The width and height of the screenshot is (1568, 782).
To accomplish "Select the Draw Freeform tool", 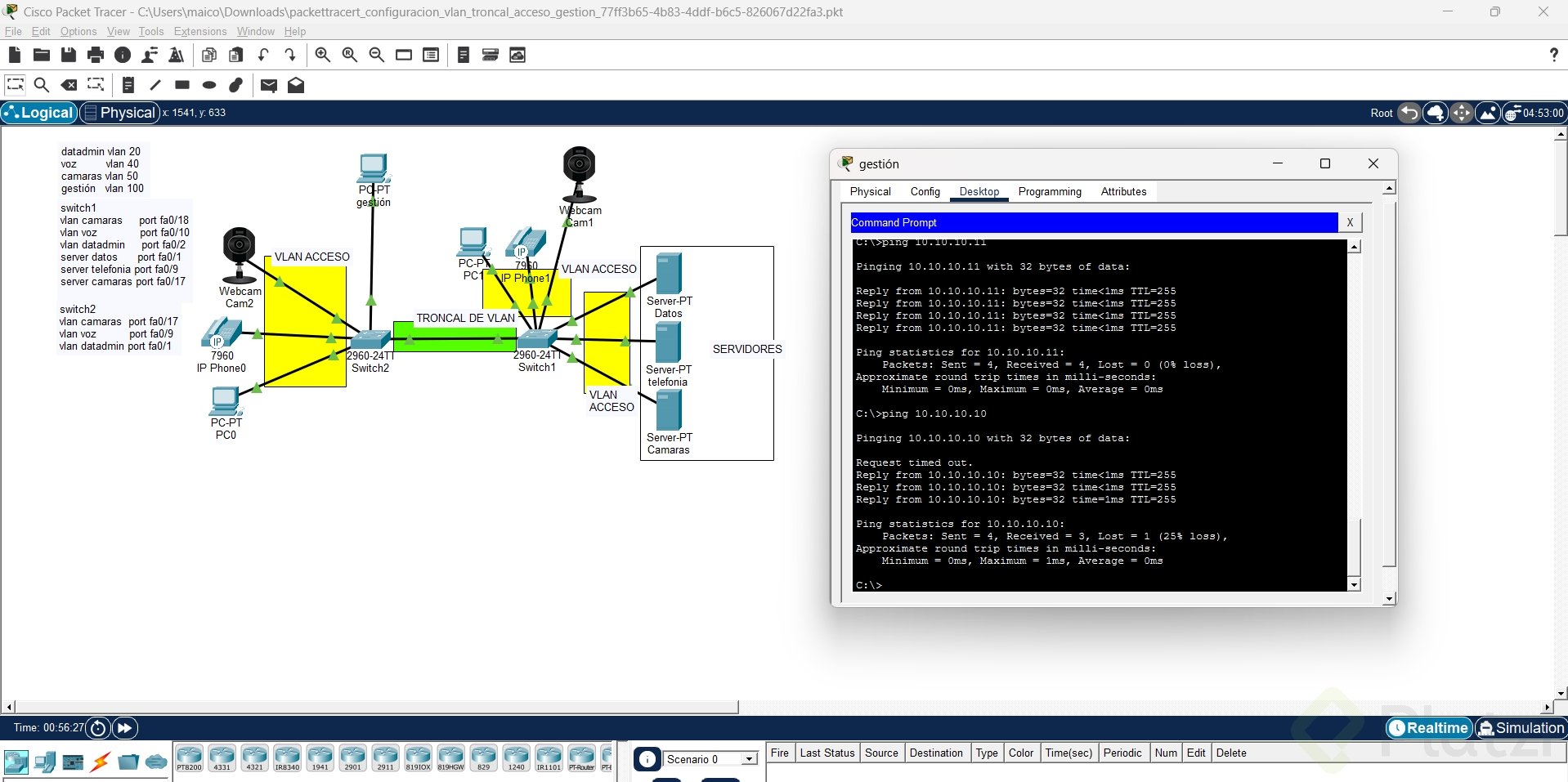I will click(x=236, y=84).
